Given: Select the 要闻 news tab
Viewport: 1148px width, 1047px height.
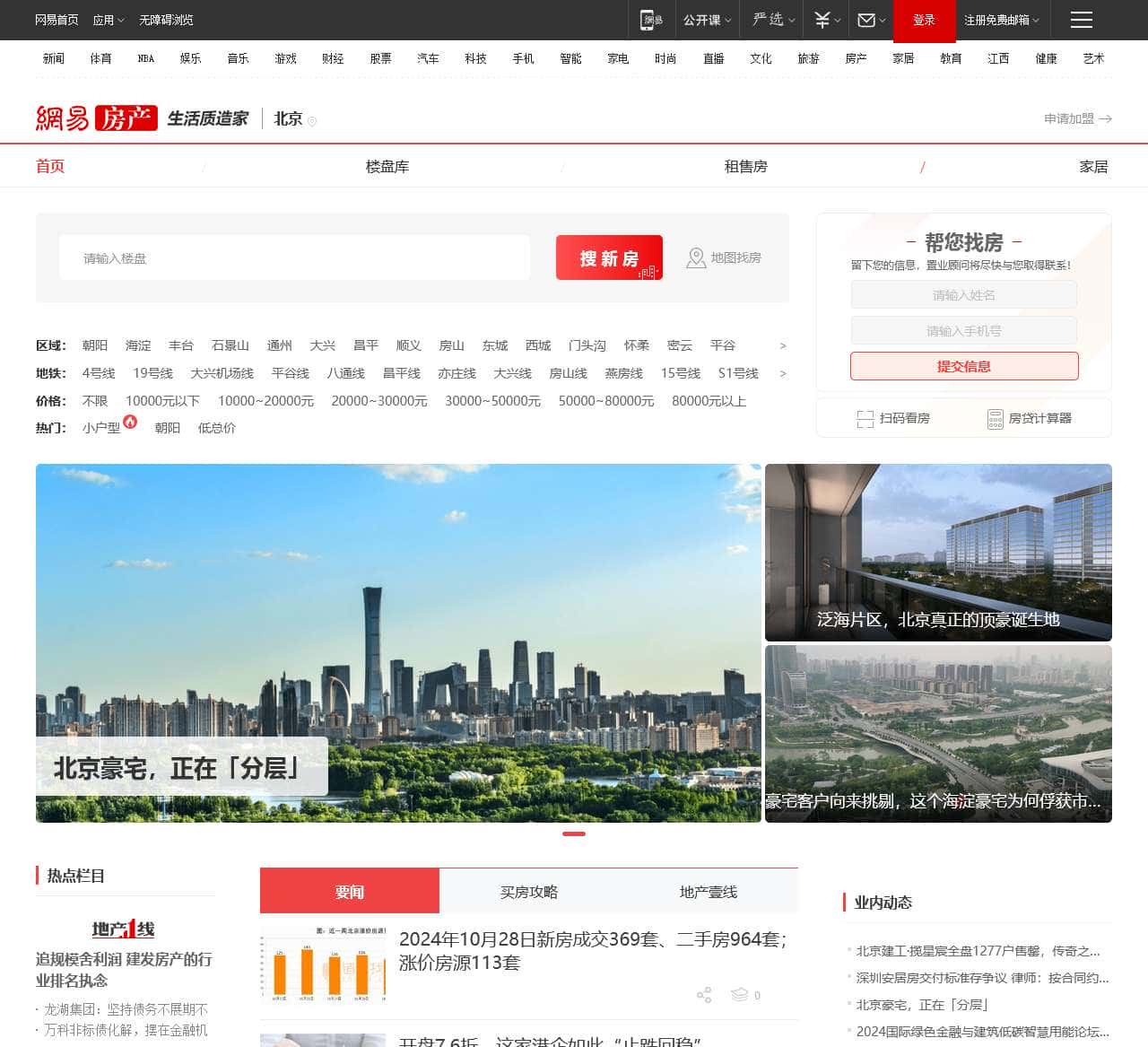Looking at the screenshot, I should [350, 891].
